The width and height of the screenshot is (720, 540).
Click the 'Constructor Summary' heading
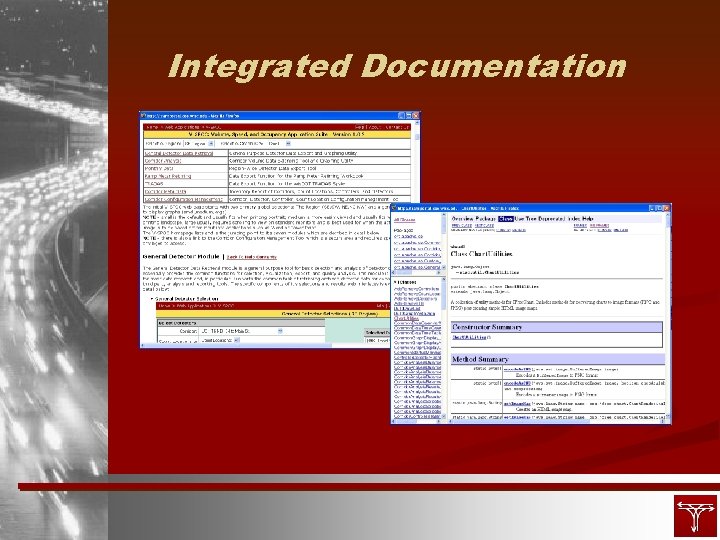pos(487,327)
